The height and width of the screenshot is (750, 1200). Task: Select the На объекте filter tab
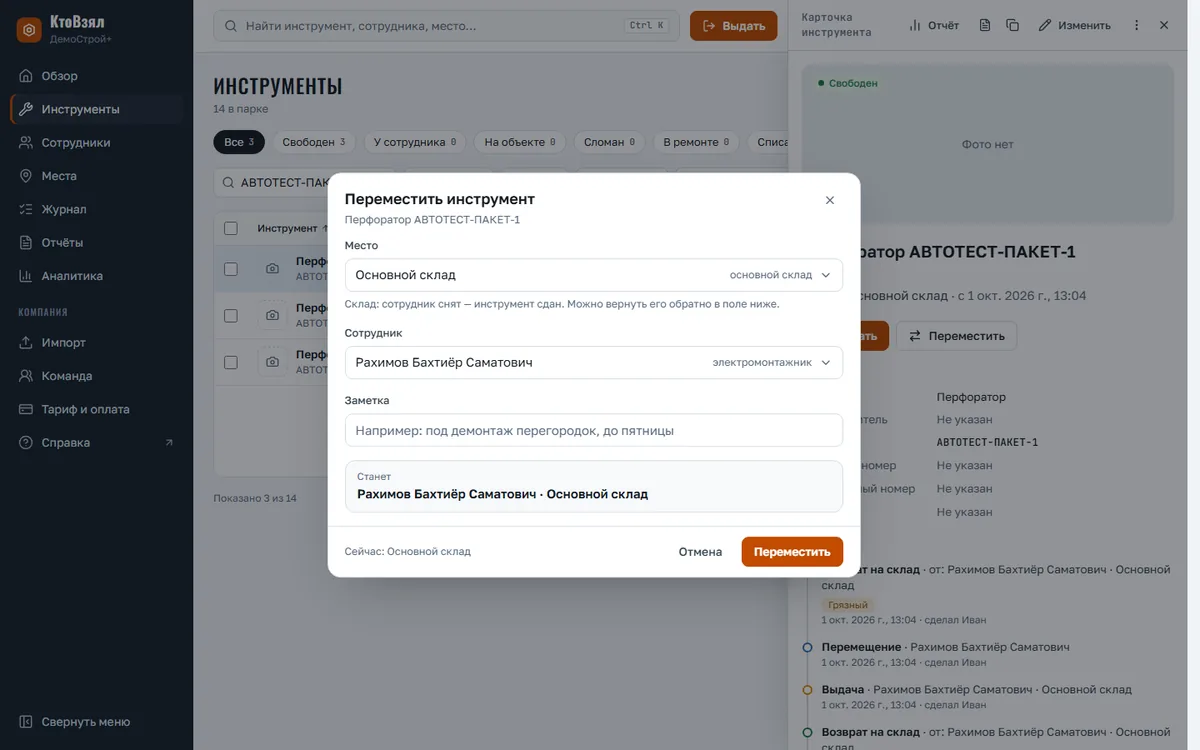tap(520, 142)
